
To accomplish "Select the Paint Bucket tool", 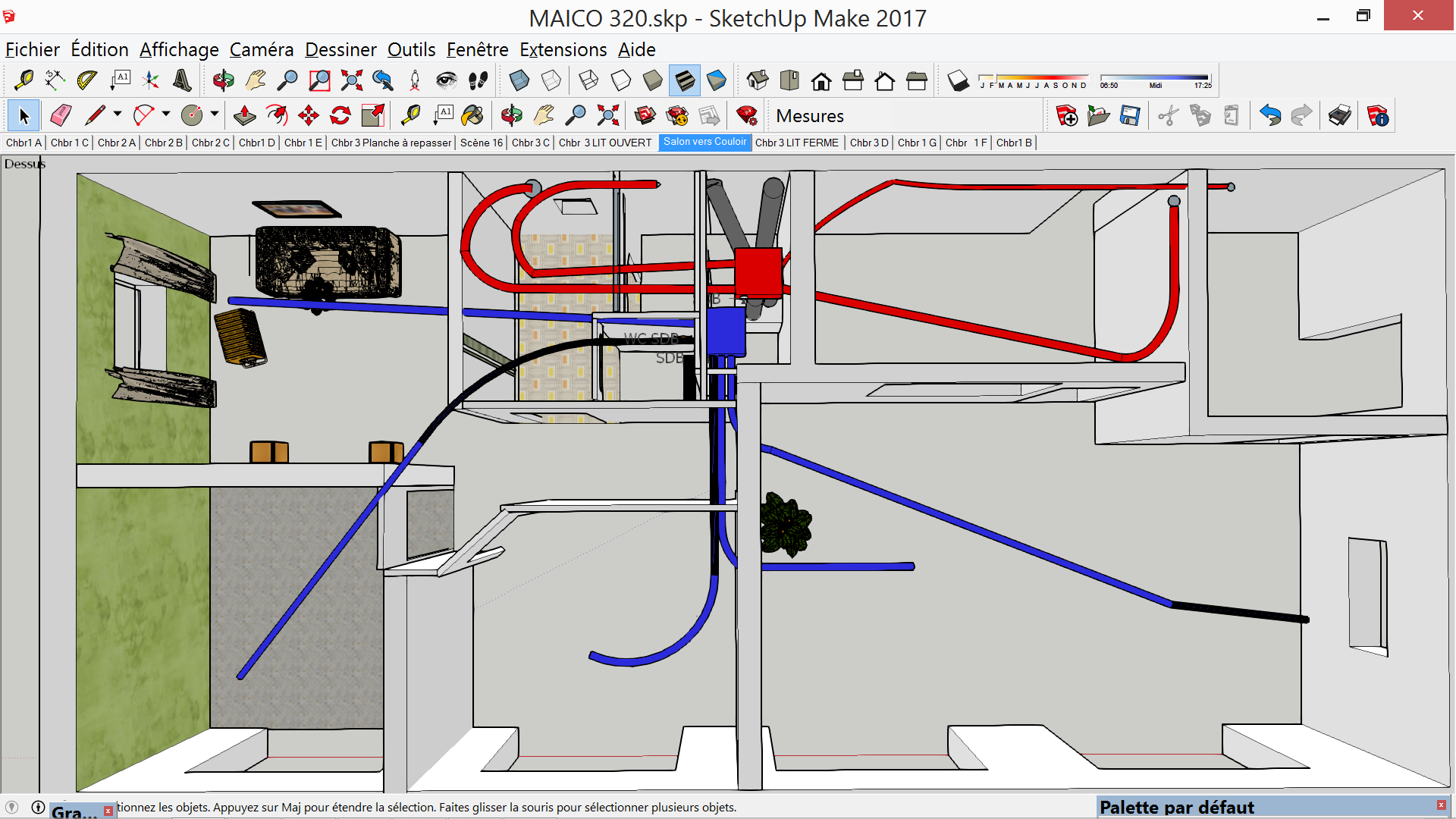I will click(x=472, y=116).
